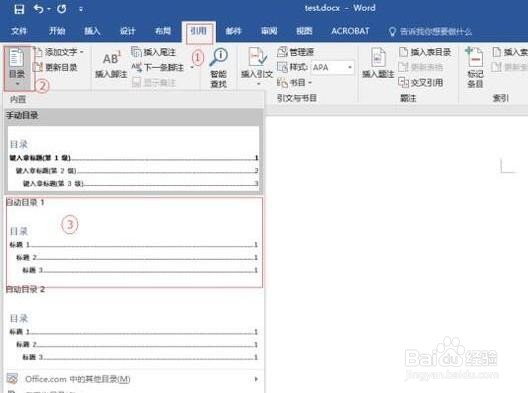
Task: Click the 标记条目 (Mark Entry) button
Action: [475, 67]
